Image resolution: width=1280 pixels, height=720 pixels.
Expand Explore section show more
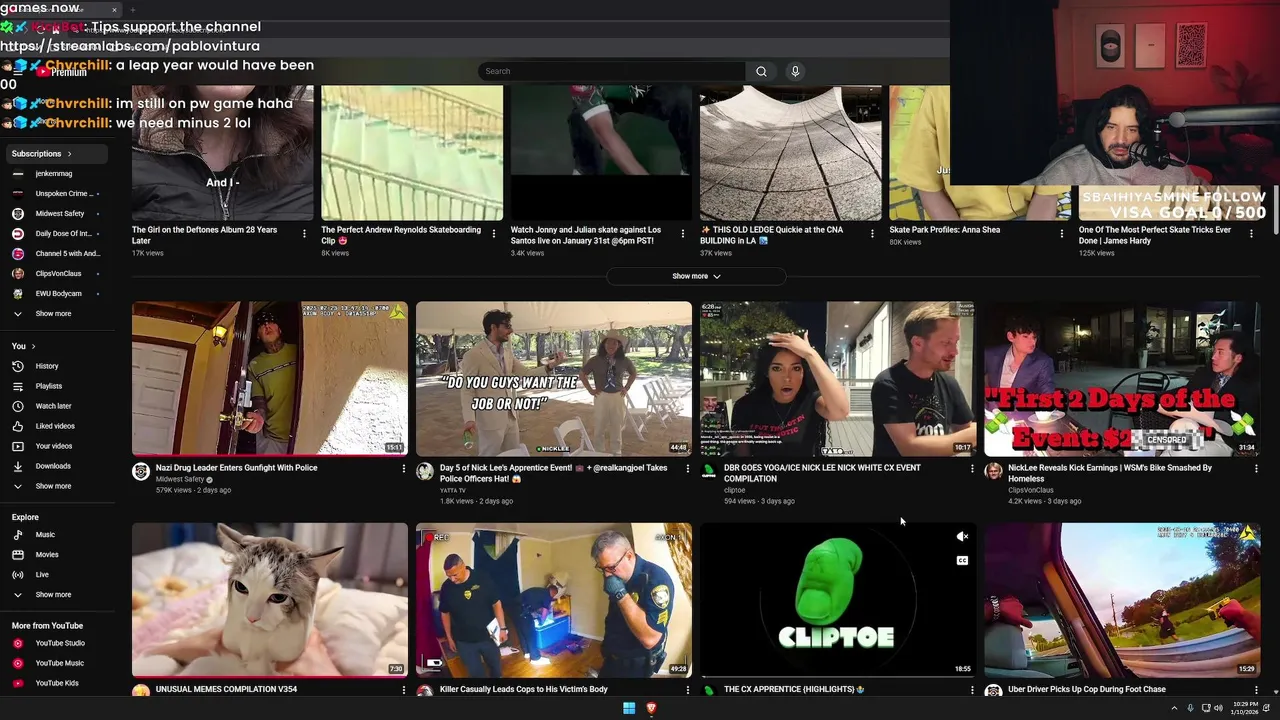click(53, 595)
